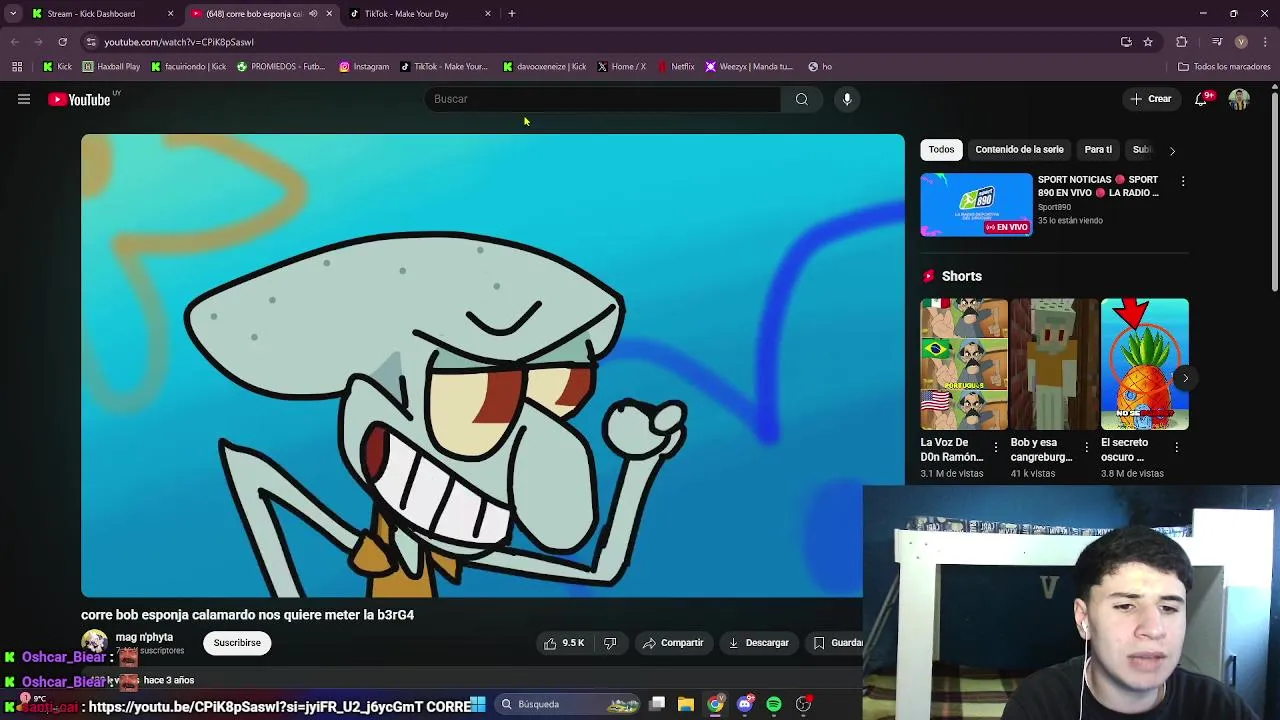Open the Chrome profile avatar
1280x720 pixels.
(1241, 42)
